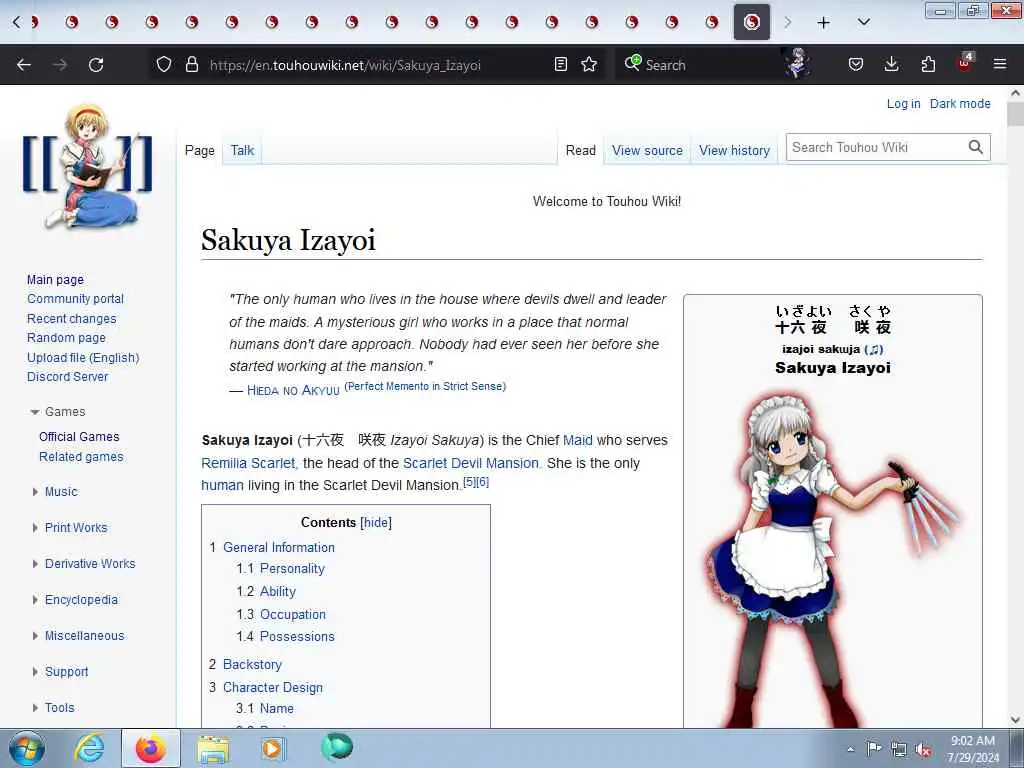Open File Explorer folder in taskbar
1024x768 pixels.
[x=213, y=749]
